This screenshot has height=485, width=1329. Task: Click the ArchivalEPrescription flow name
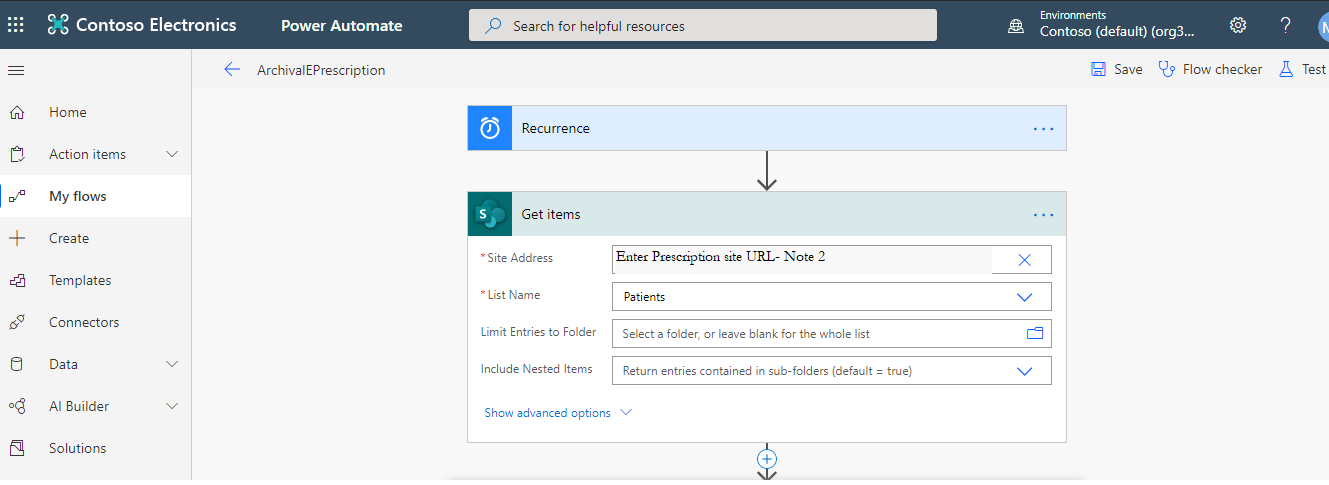coord(321,70)
